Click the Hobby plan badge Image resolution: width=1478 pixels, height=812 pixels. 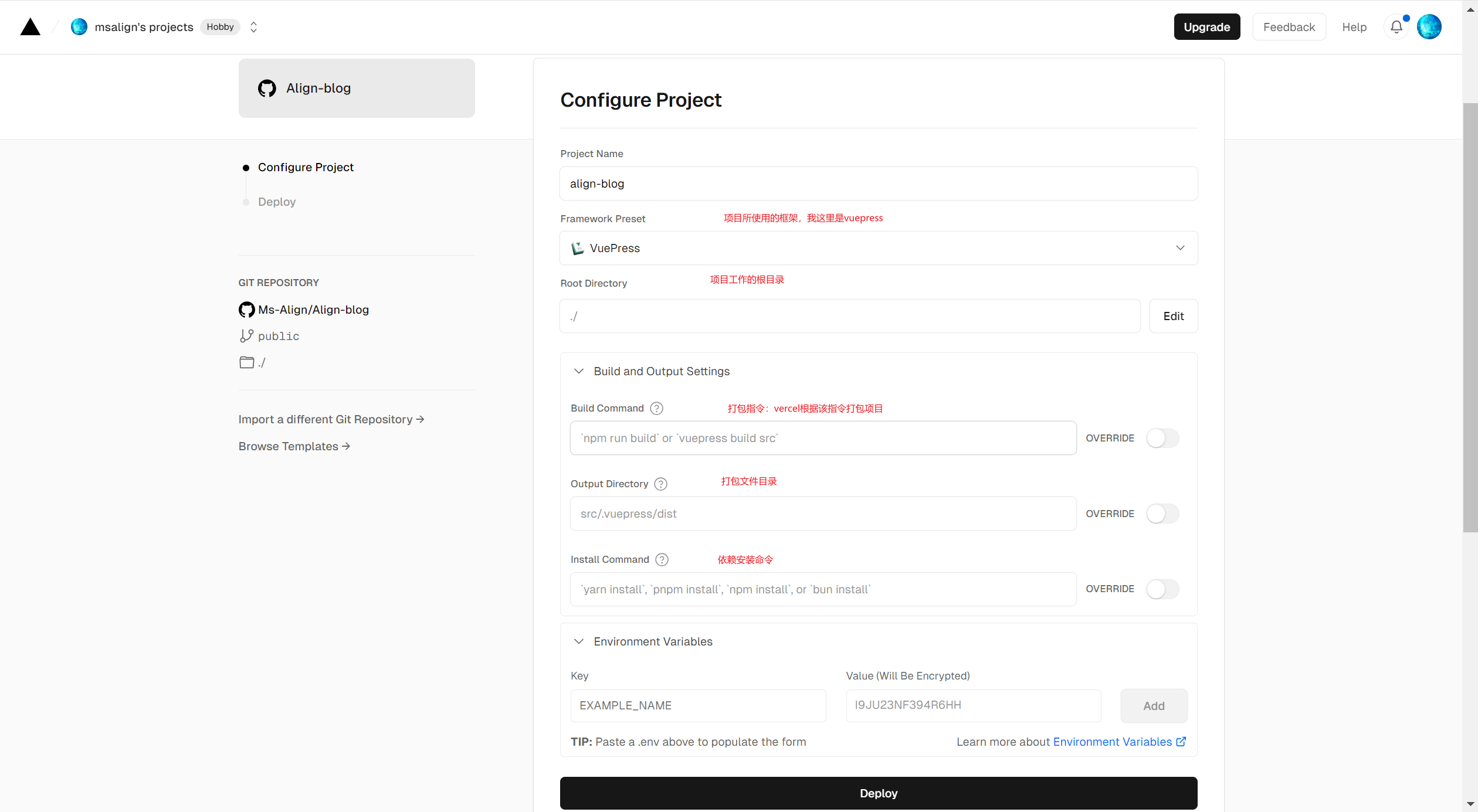(x=220, y=27)
